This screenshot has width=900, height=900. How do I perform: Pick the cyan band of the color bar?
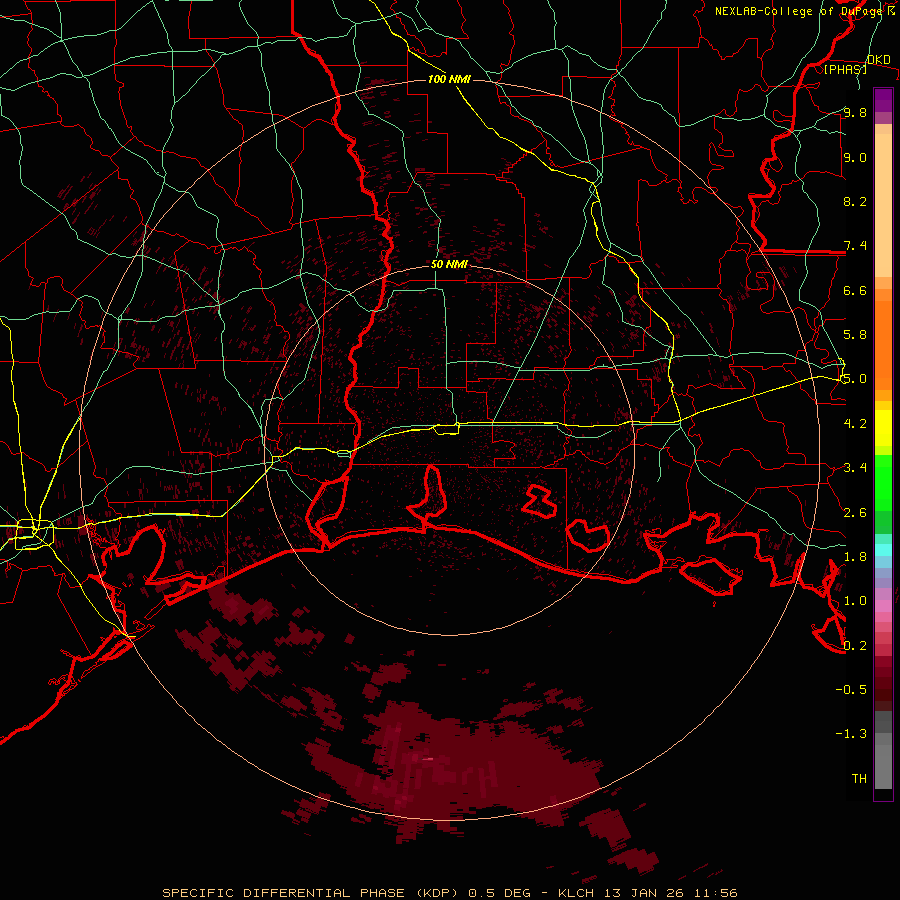[883, 549]
